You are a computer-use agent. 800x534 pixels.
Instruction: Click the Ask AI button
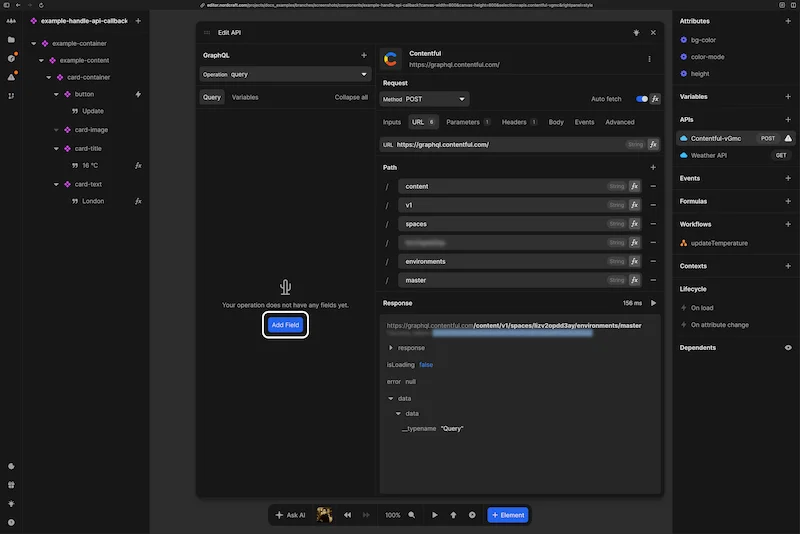tap(290, 515)
